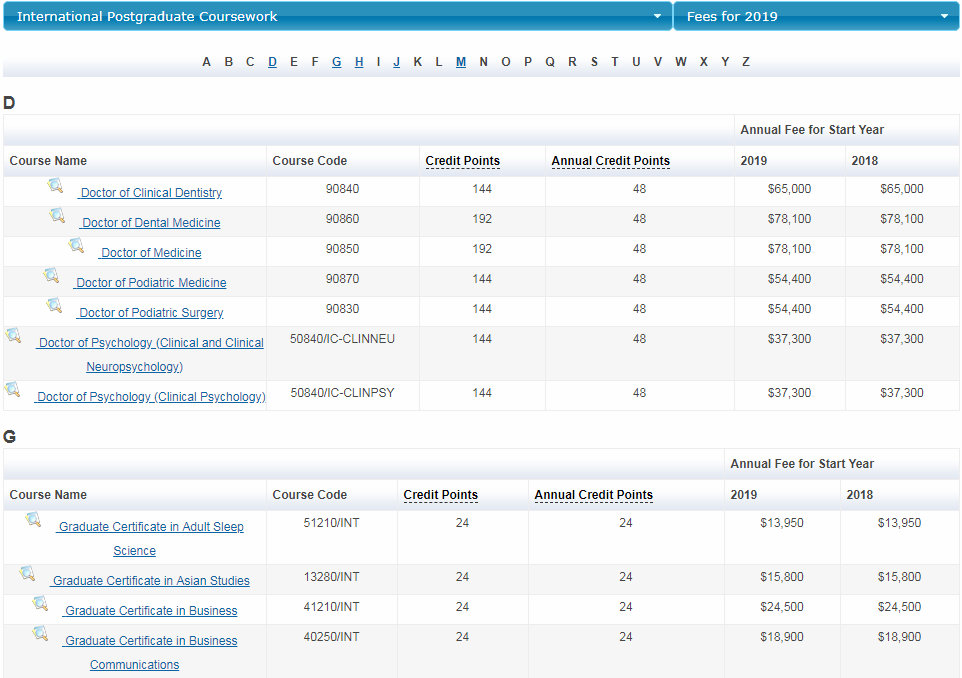Click magnifier icon beside Doctor of Podiatric Medicine
This screenshot has height=678, width=962.
coord(52,276)
